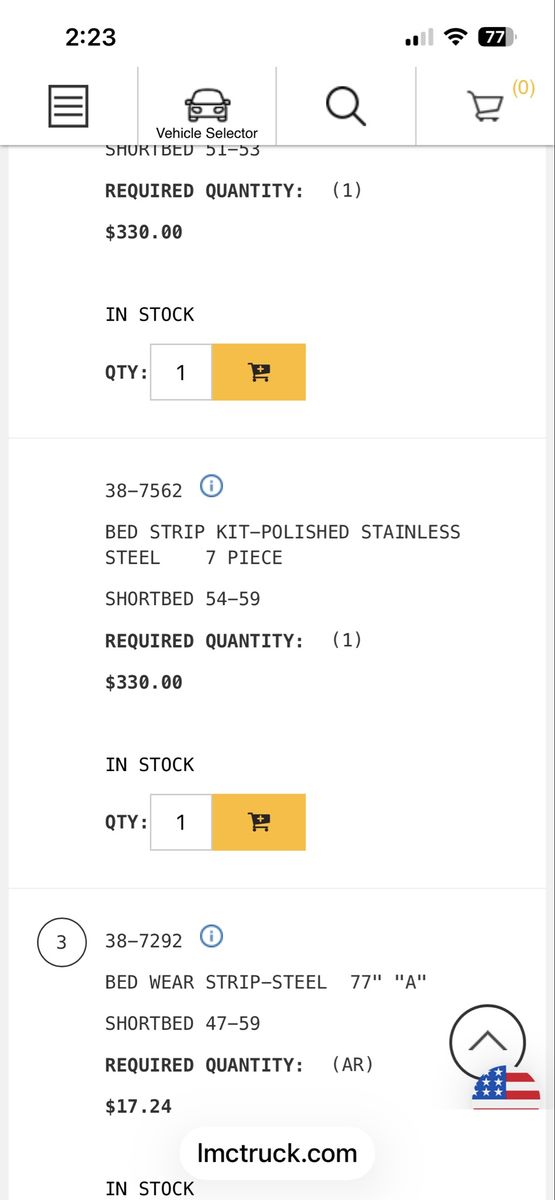The image size is (555, 1200).
Task: Add the 54-59 bed strip kit to cart
Action: tap(259, 822)
